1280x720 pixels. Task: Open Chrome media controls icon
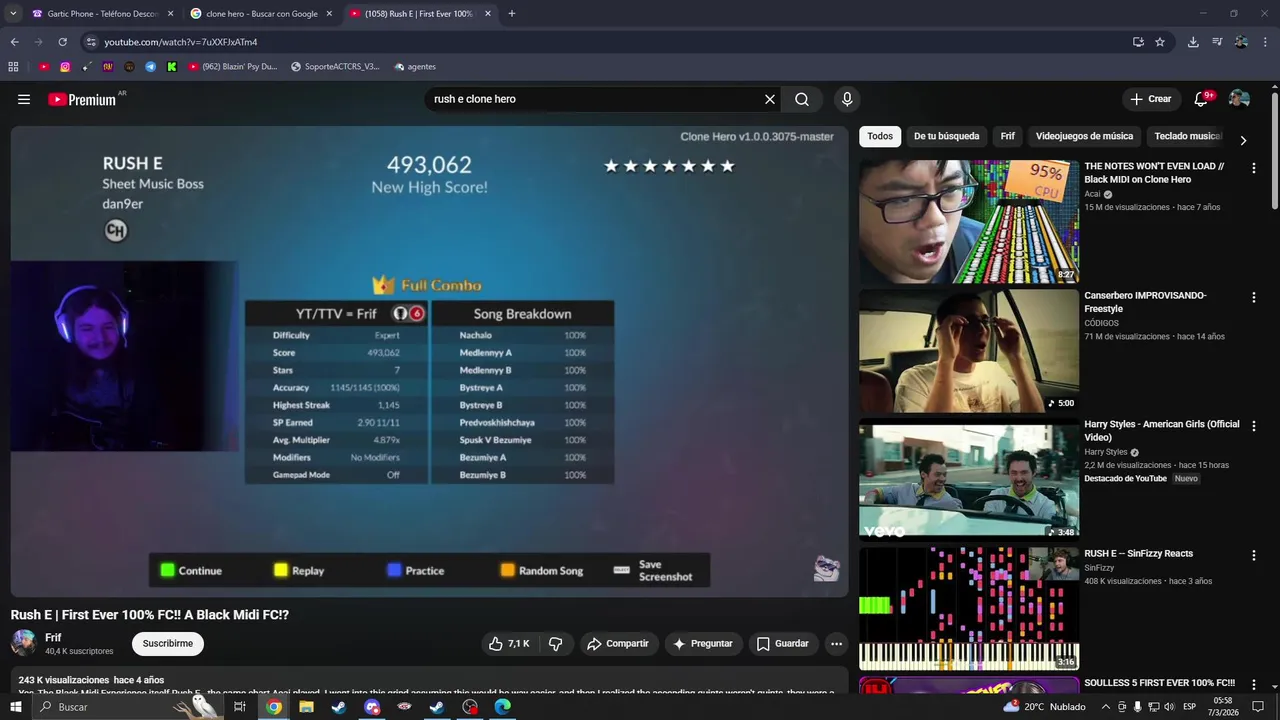click(1217, 42)
